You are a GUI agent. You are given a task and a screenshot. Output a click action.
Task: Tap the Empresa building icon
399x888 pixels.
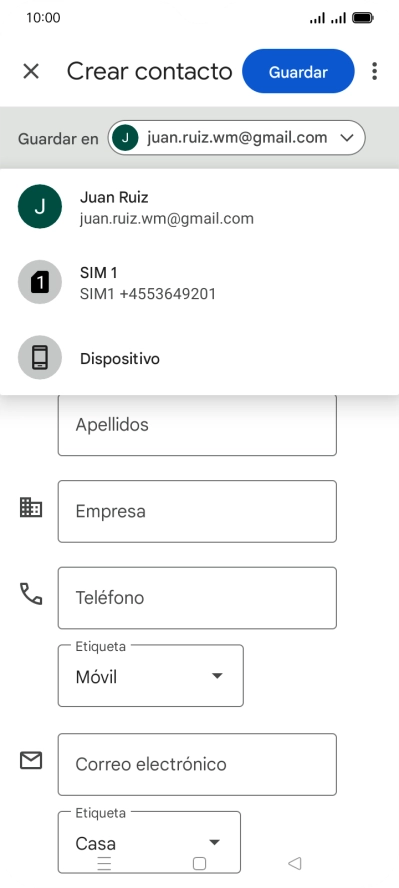pyautogui.click(x=31, y=507)
